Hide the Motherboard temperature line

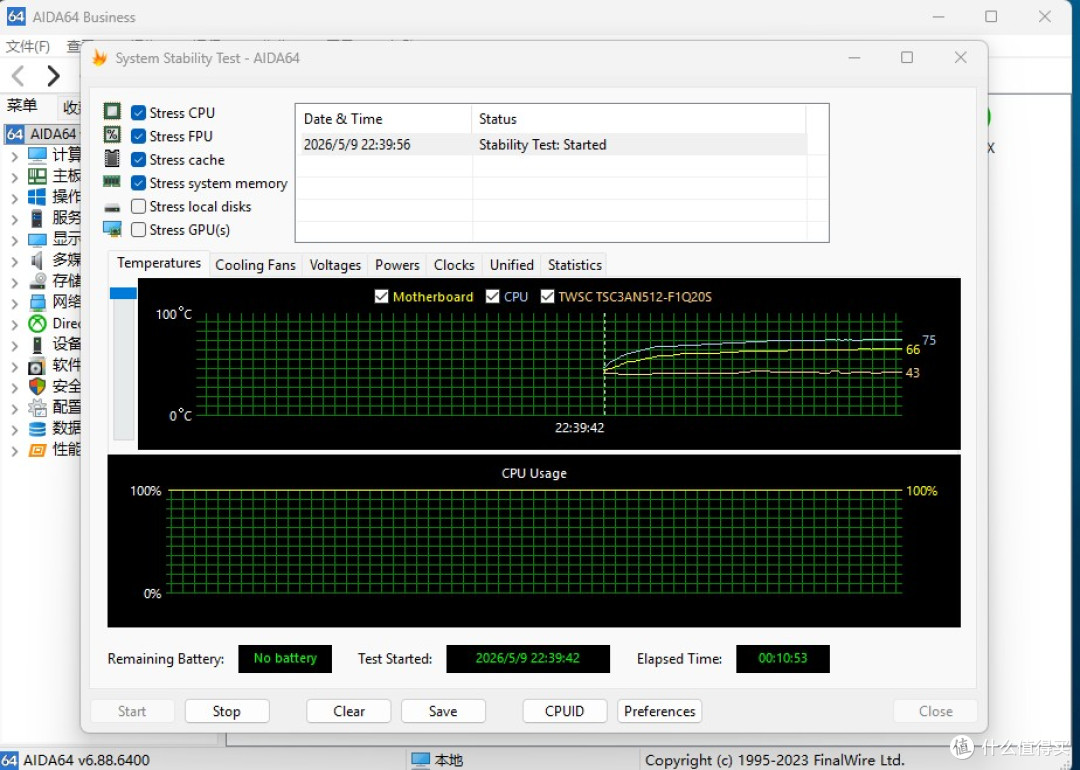pos(381,296)
